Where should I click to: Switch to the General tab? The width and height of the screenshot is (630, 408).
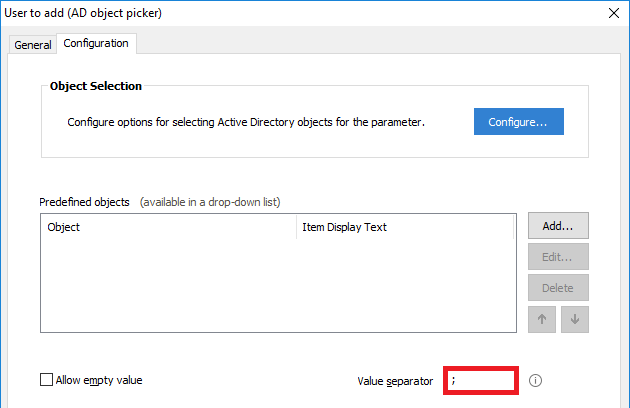pyautogui.click(x=33, y=45)
